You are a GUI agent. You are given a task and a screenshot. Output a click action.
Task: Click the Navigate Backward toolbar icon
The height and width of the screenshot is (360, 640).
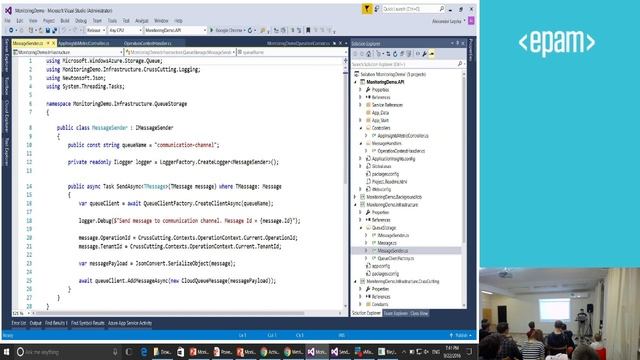[x=11, y=30]
